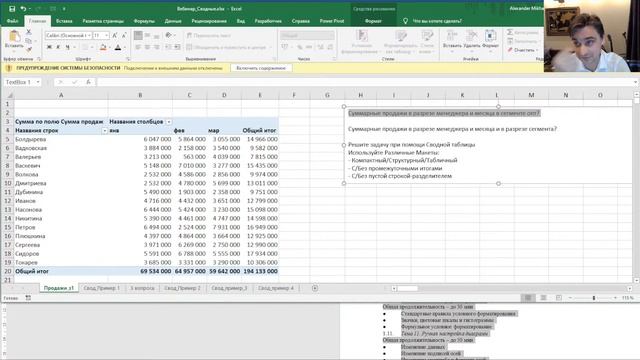Toggle underline (Ч) formatting

[x=67, y=47]
